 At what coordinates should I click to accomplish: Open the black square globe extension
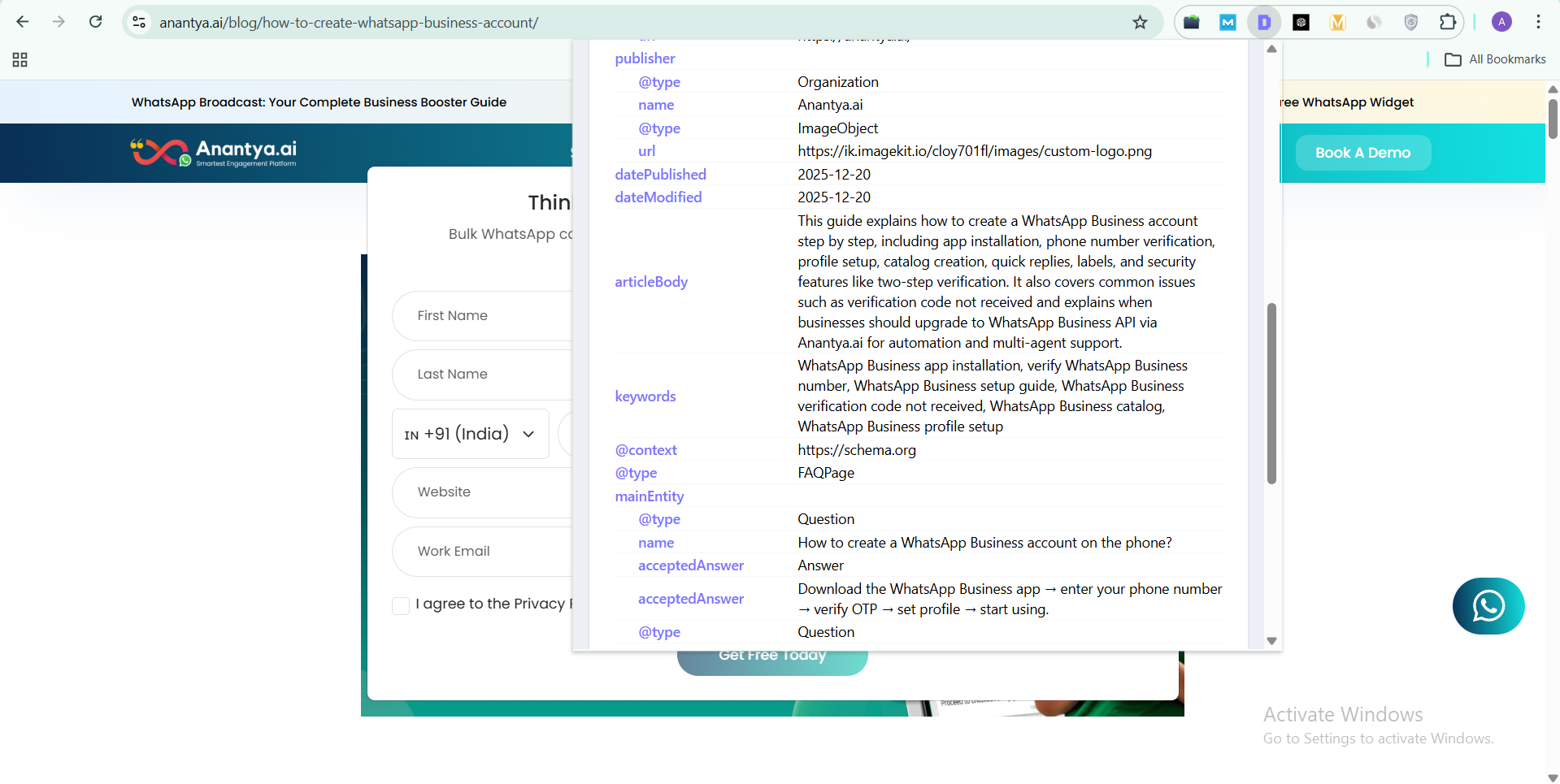1301,22
